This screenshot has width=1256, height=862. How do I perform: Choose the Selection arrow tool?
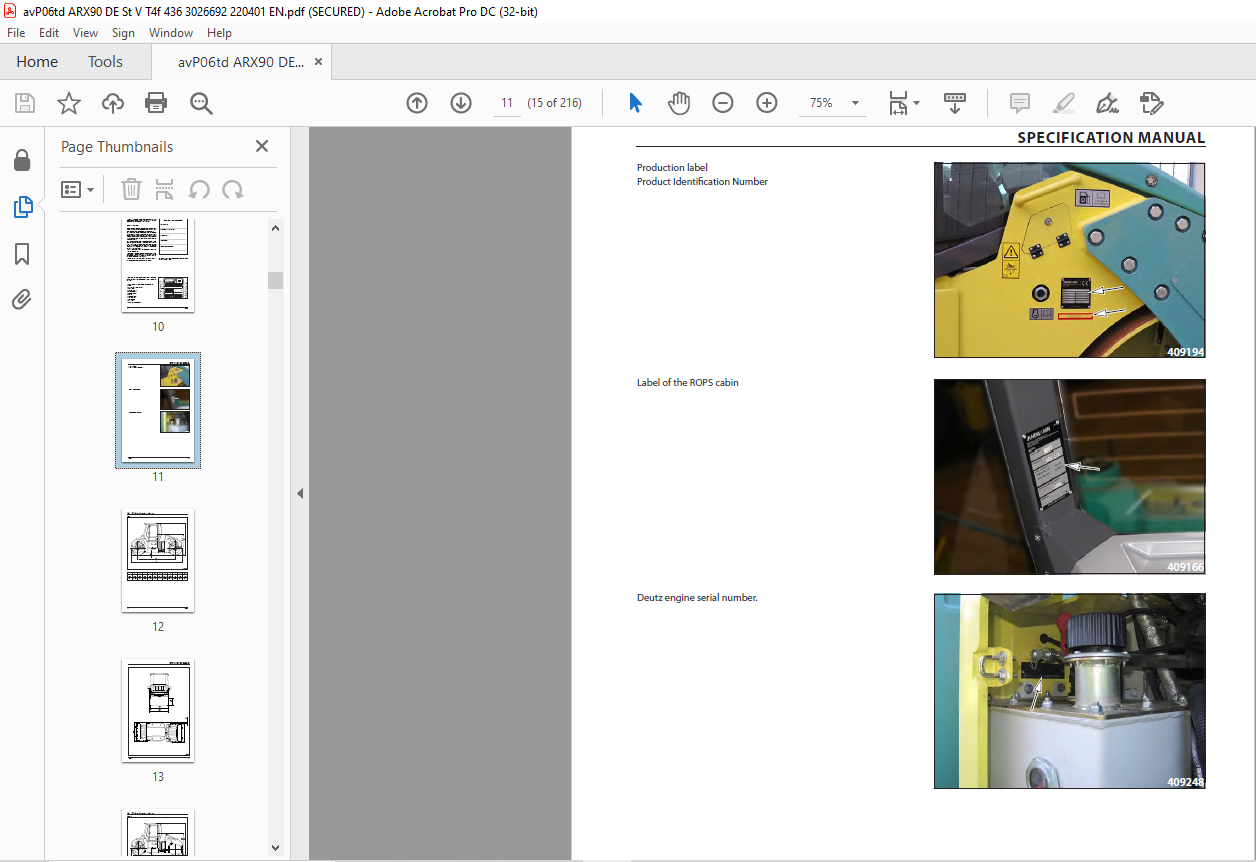[x=635, y=103]
